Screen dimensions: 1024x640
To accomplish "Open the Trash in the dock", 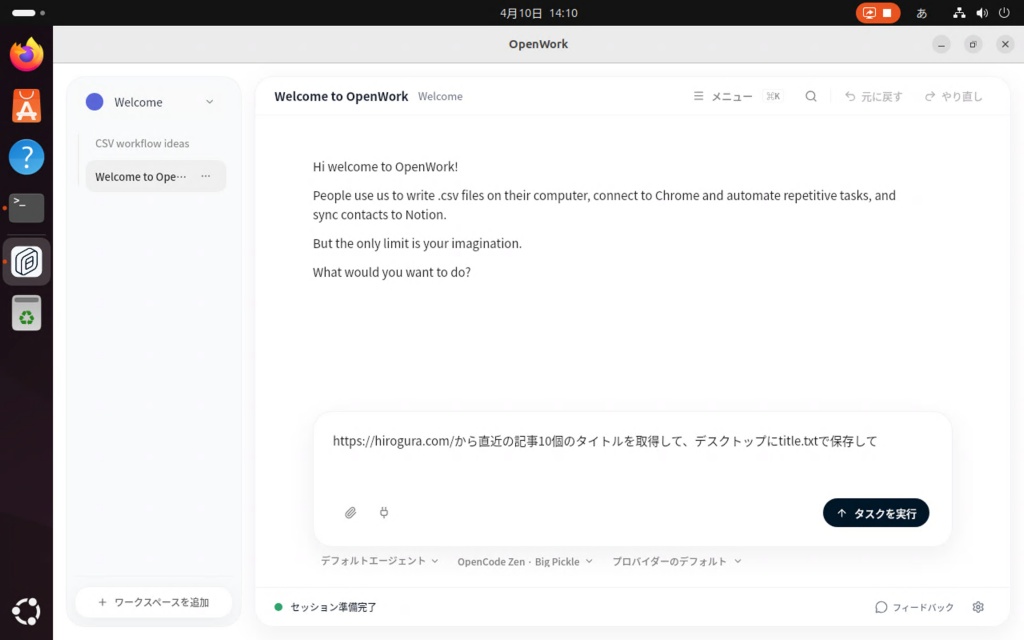I will tap(27, 314).
